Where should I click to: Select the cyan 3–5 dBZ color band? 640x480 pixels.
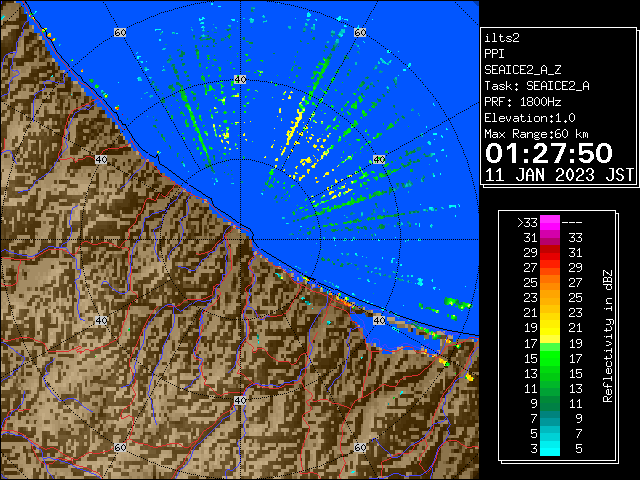550,448
